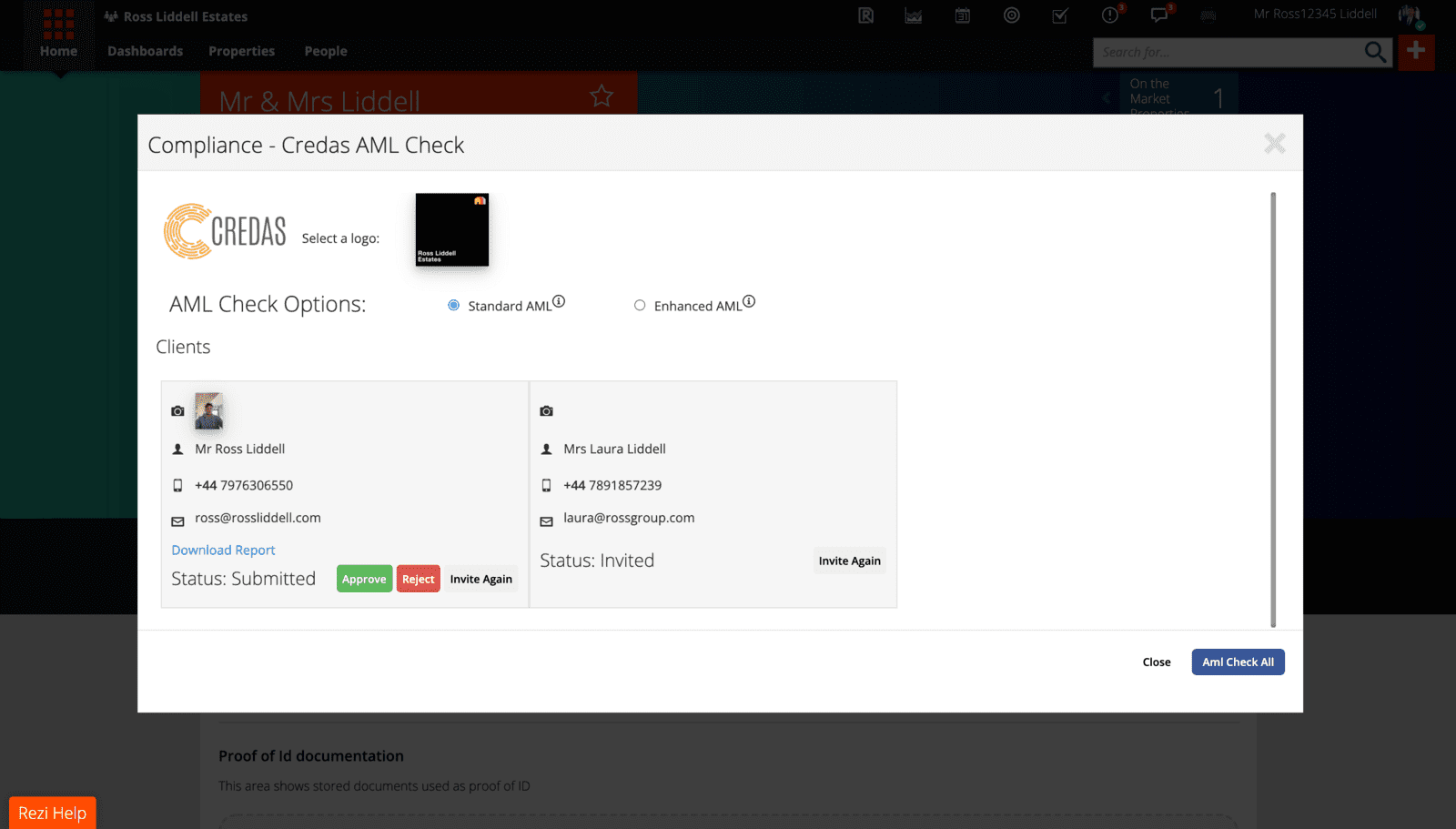The image size is (1456, 829).
Task: Click the user avatar in top bar
Action: click(1410, 15)
